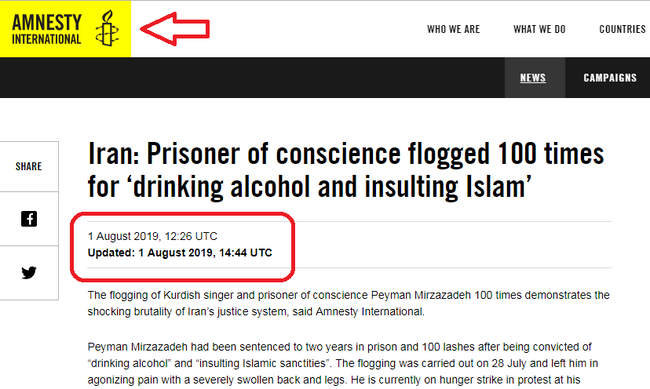The width and height of the screenshot is (650, 389).
Task: Click the Share label in sidebar
Action: point(29,166)
